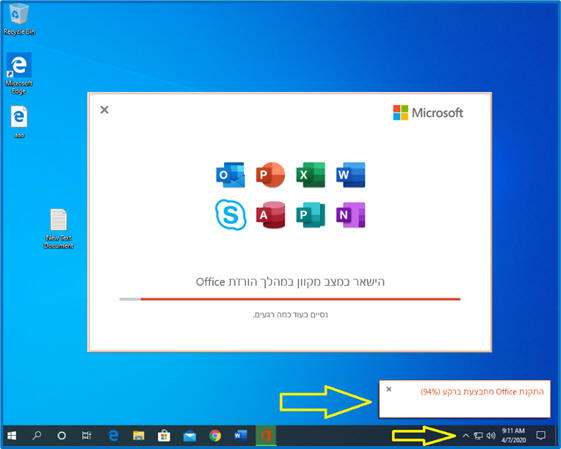Screen dimensions: 561x449
Task: Open Recycle Bin desktop icon
Action: (19, 19)
